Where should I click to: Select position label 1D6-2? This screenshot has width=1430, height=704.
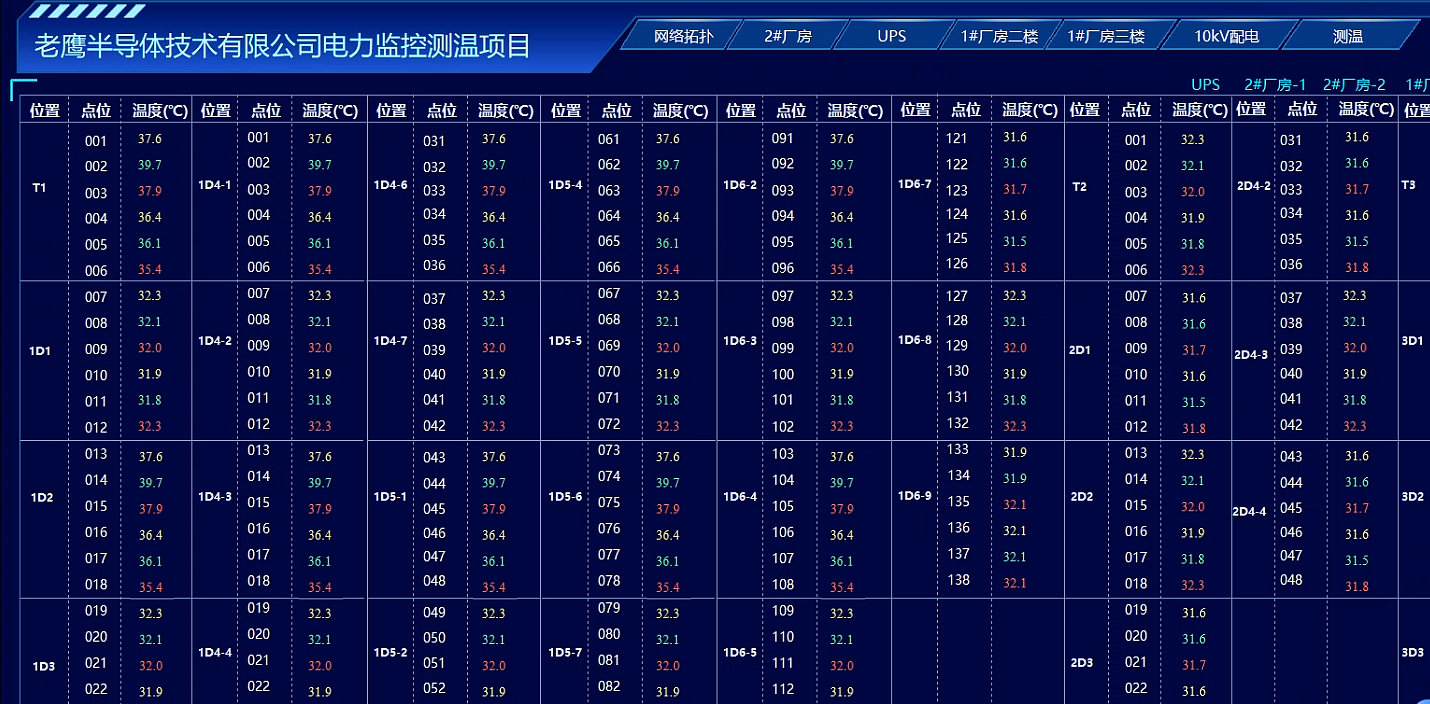pos(740,185)
